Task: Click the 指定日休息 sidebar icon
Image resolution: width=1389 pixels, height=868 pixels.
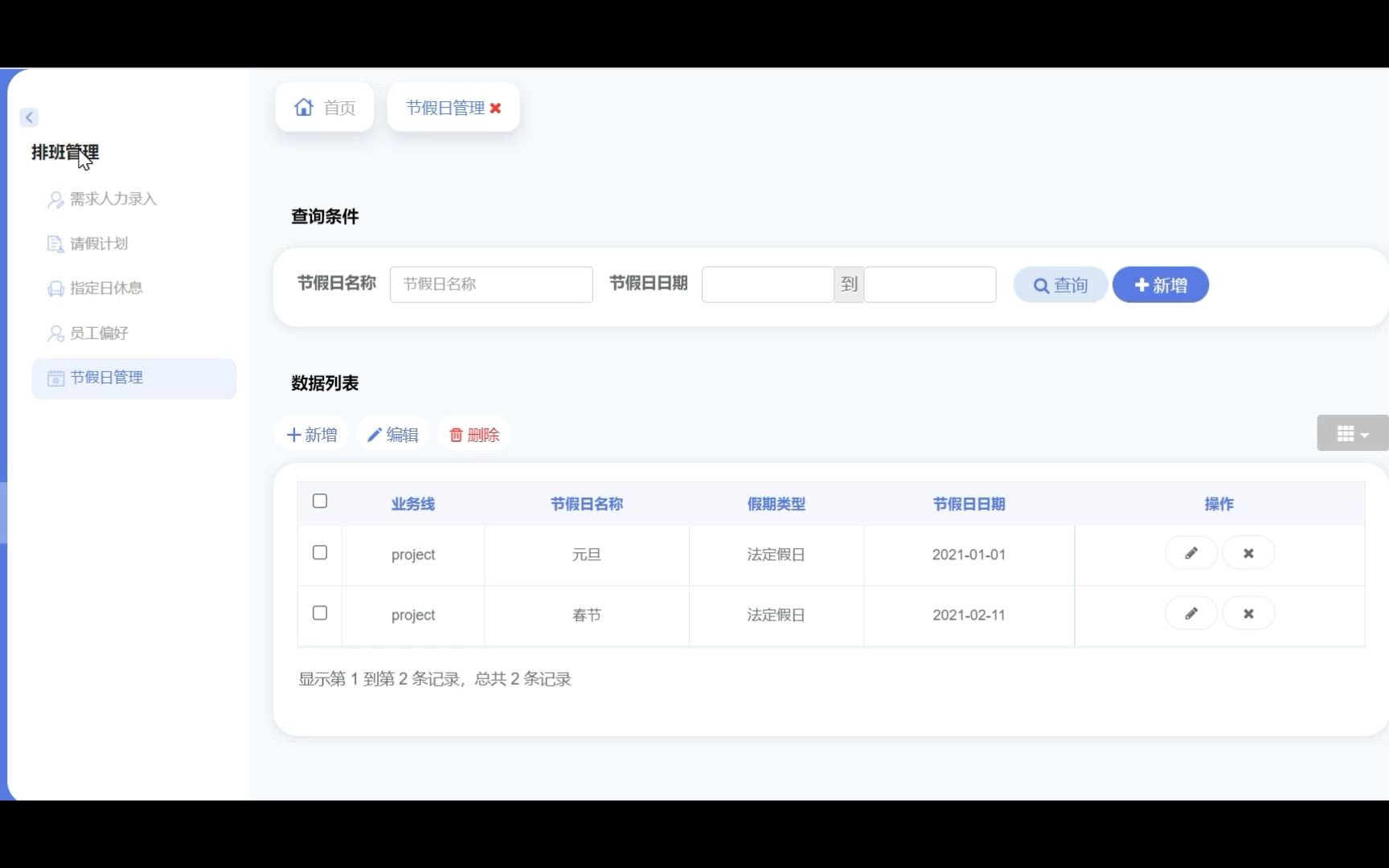Action: pos(55,289)
